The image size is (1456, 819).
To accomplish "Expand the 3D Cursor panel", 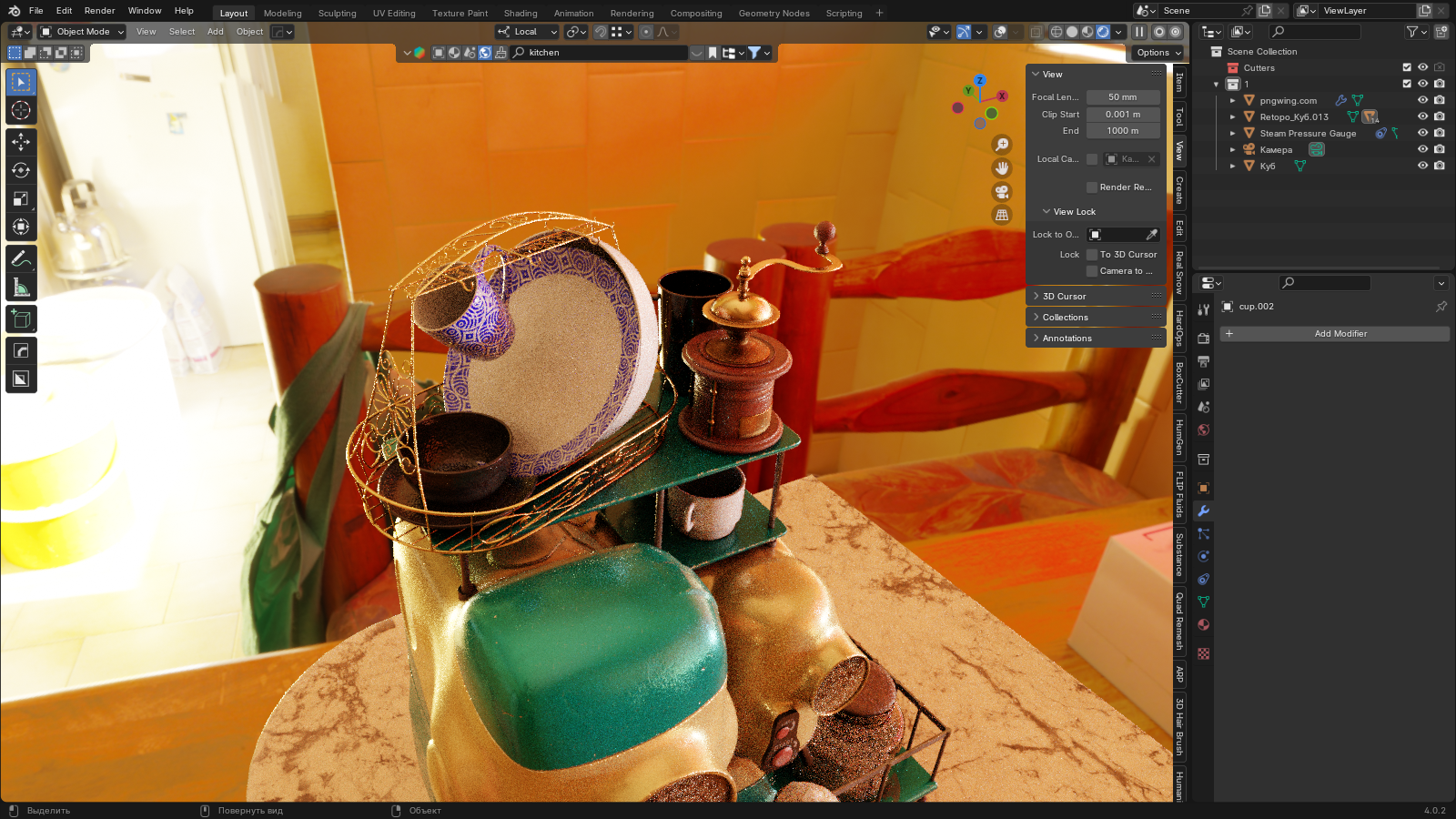I will coord(1064,297).
